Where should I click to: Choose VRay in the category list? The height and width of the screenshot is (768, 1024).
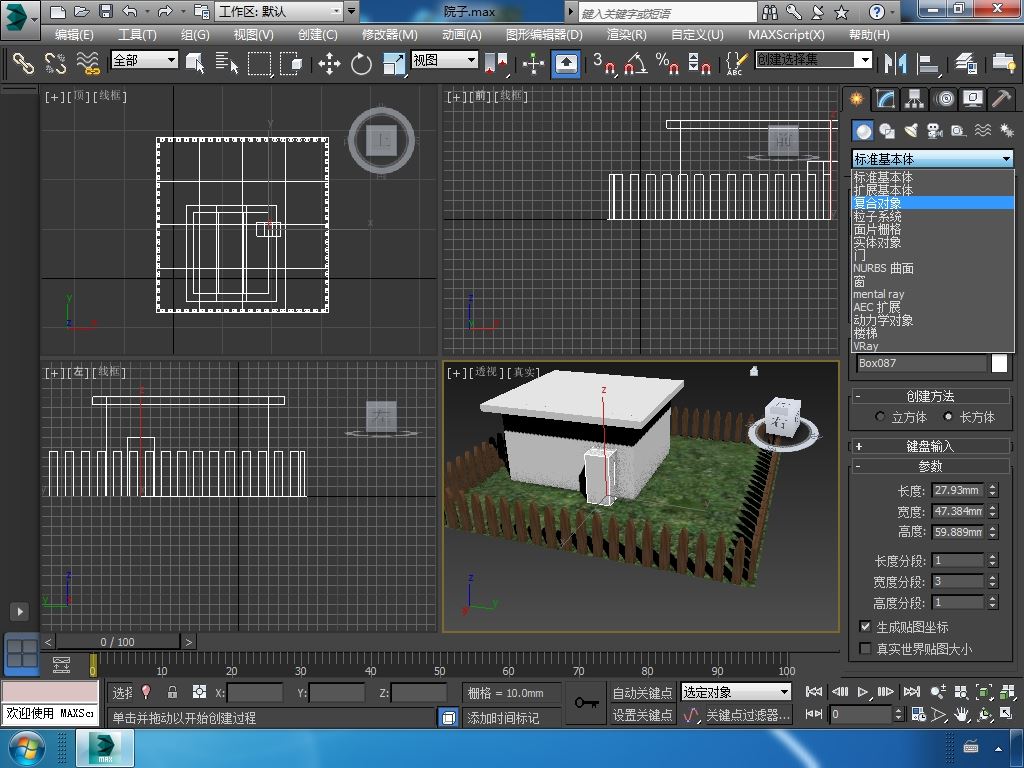pos(933,346)
